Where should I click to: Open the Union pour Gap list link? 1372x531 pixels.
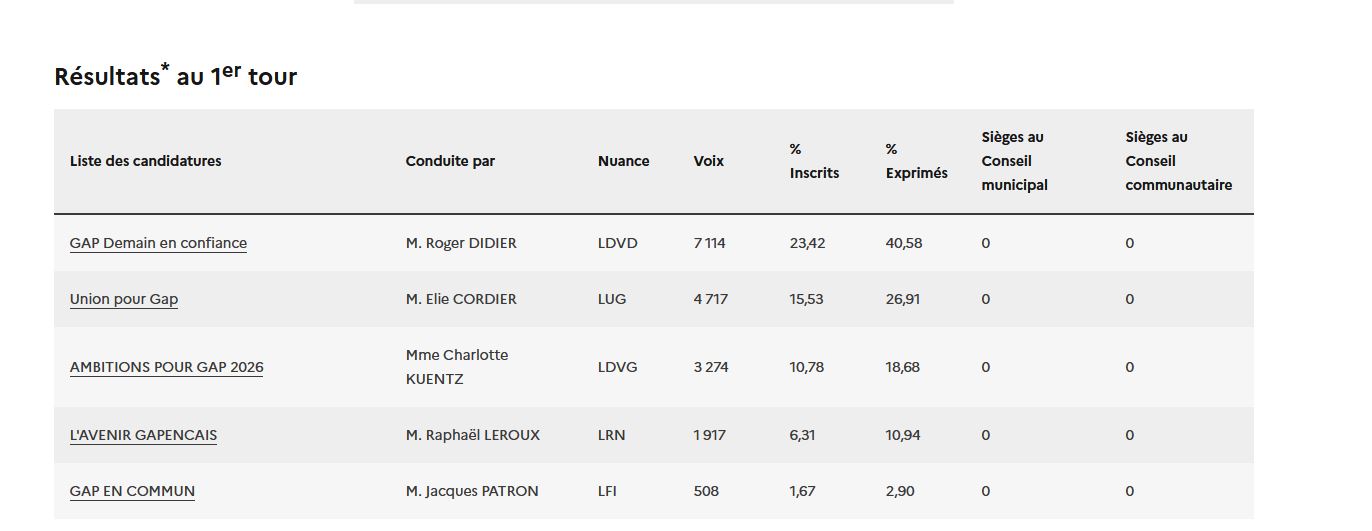(124, 299)
